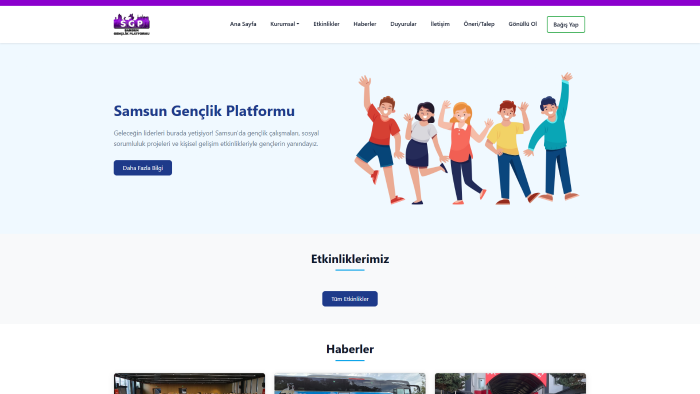Click the Bağış Yap button
This screenshot has height=394, width=700.
(x=566, y=25)
